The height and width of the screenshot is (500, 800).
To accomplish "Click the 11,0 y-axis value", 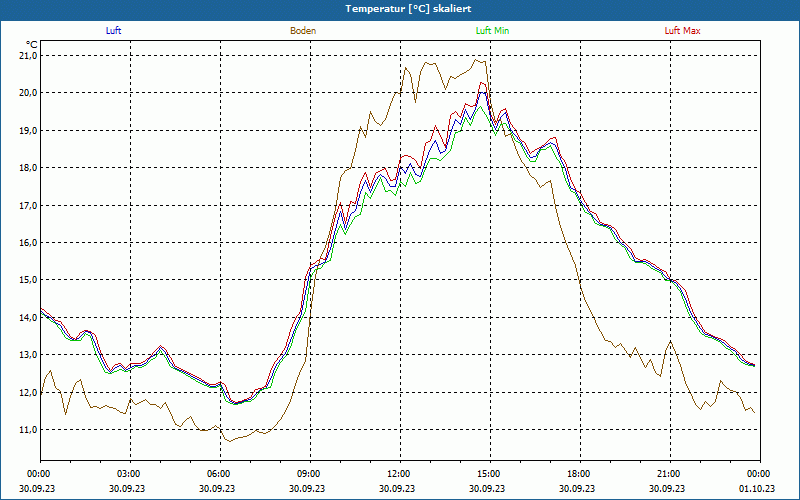I will (x=30, y=430).
